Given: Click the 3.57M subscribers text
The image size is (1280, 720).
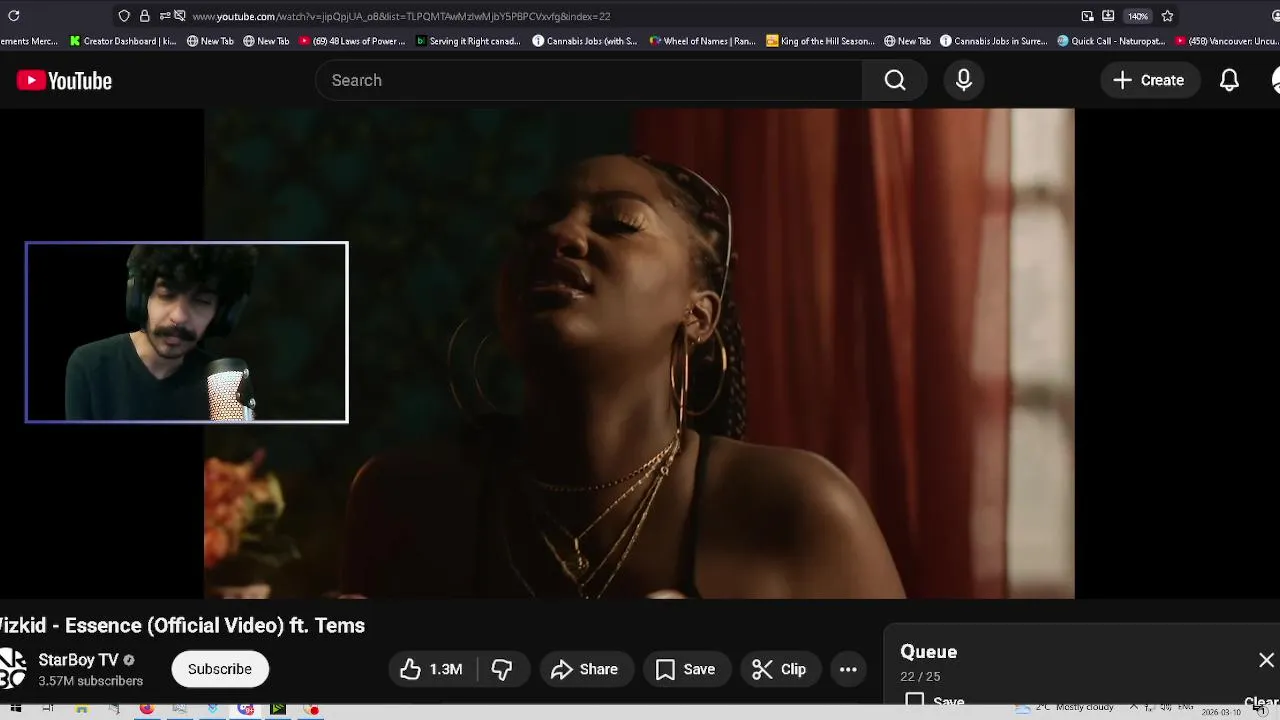Looking at the screenshot, I should 90,681.
